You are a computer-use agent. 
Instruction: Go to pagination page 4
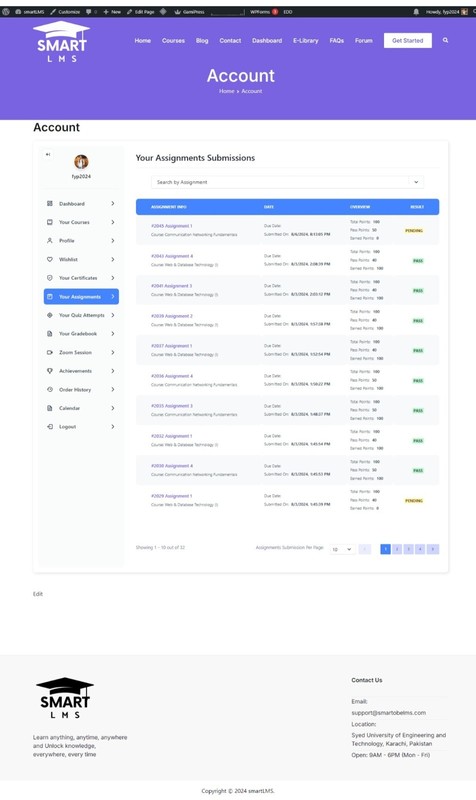(x=420, y=549)
